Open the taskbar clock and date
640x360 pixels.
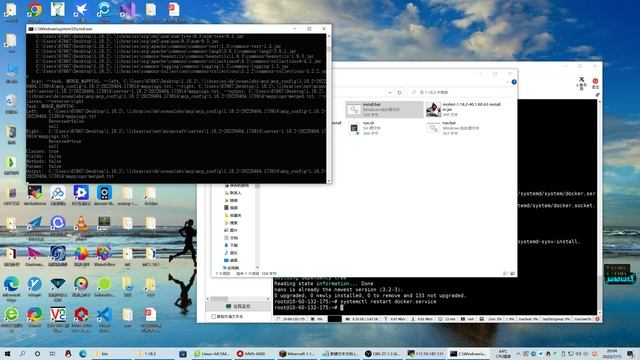(x=612, y=353)
